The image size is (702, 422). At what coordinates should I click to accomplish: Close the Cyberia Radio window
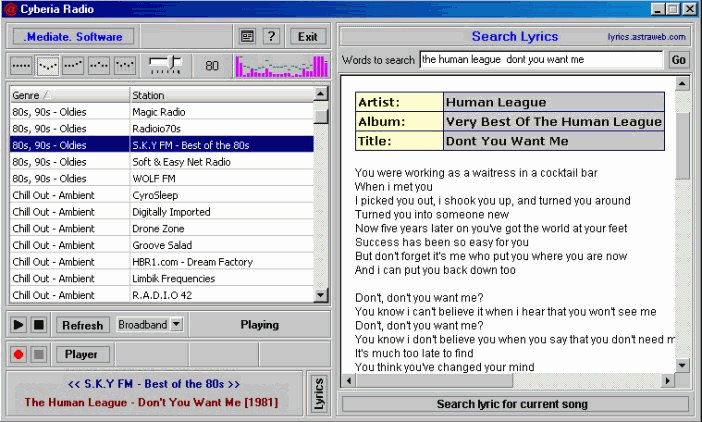click(690, 9)
